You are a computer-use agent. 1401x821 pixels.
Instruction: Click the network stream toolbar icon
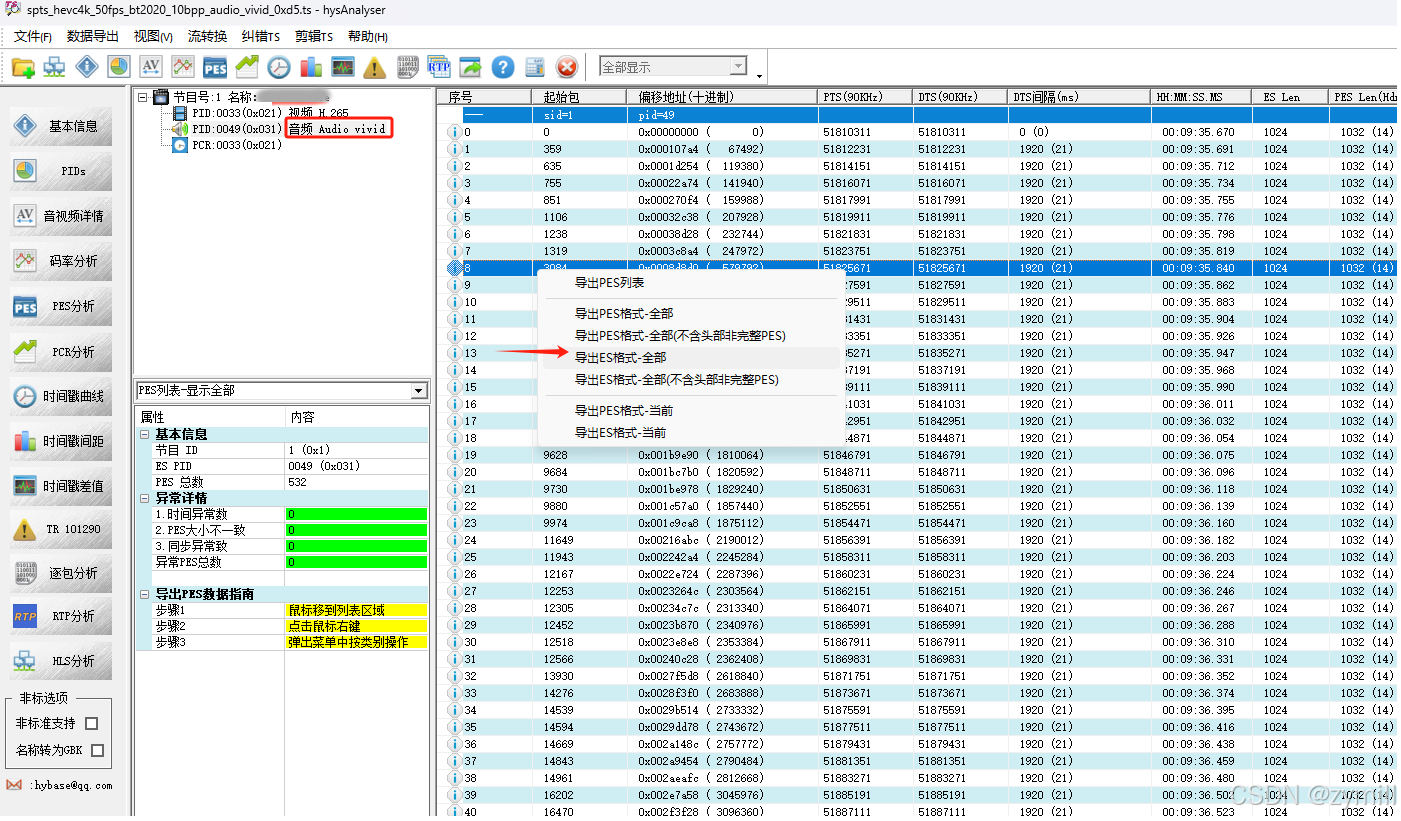(x=54, y=67)
